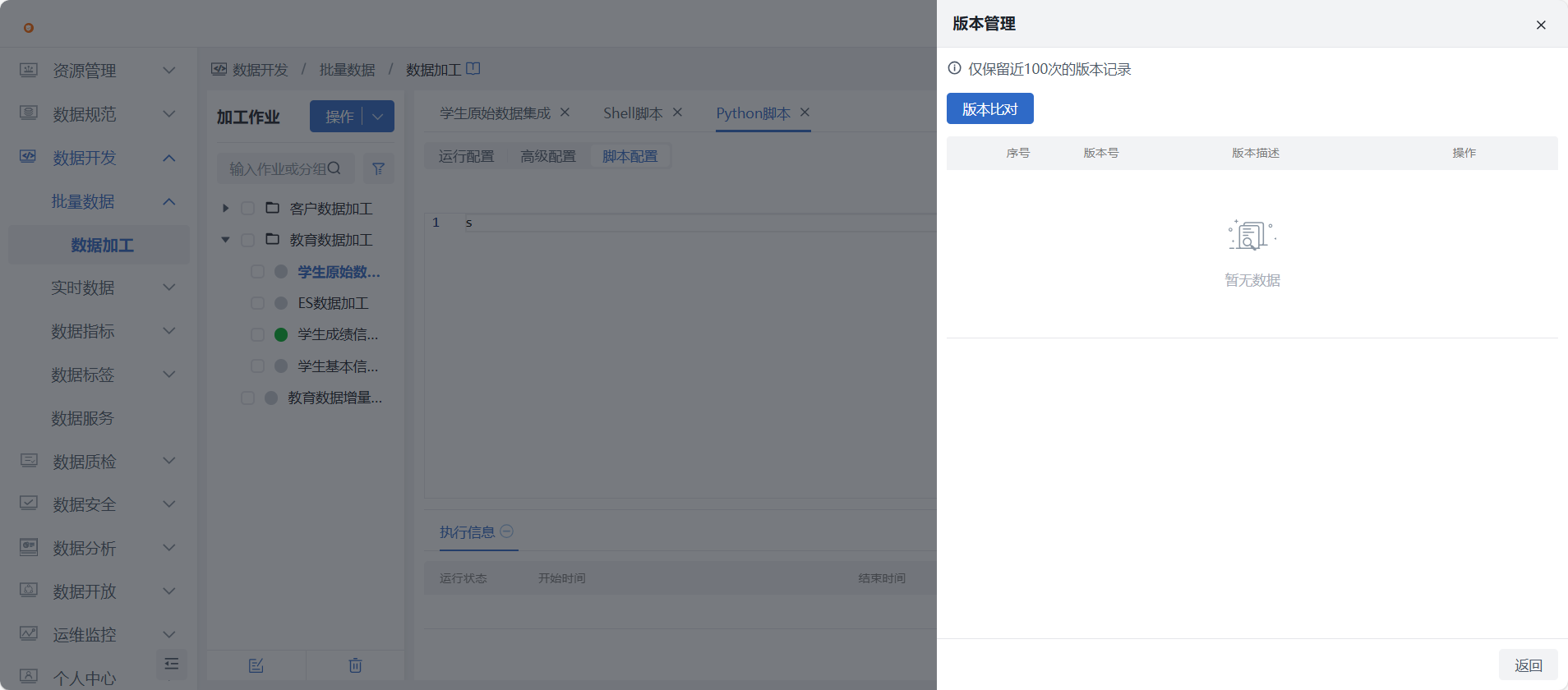Viewport: 1568px width, 690px height.
Task: Check the 学生原始数... checkbox
Action: [257, 272]
